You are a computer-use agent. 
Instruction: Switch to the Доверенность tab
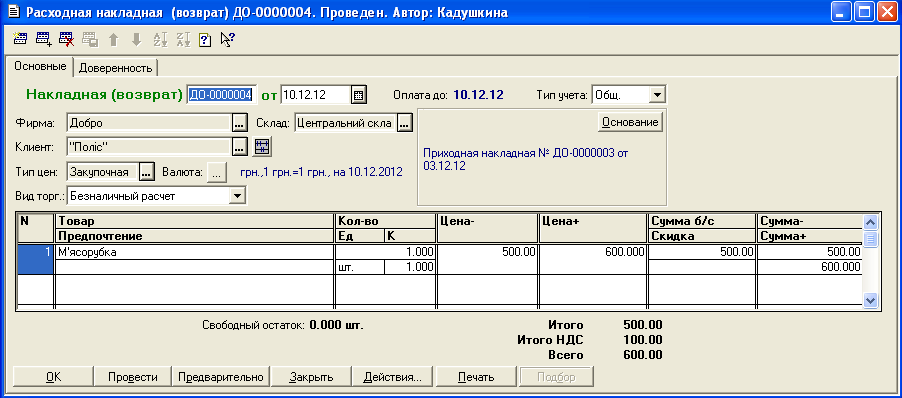tap(116, 68)
